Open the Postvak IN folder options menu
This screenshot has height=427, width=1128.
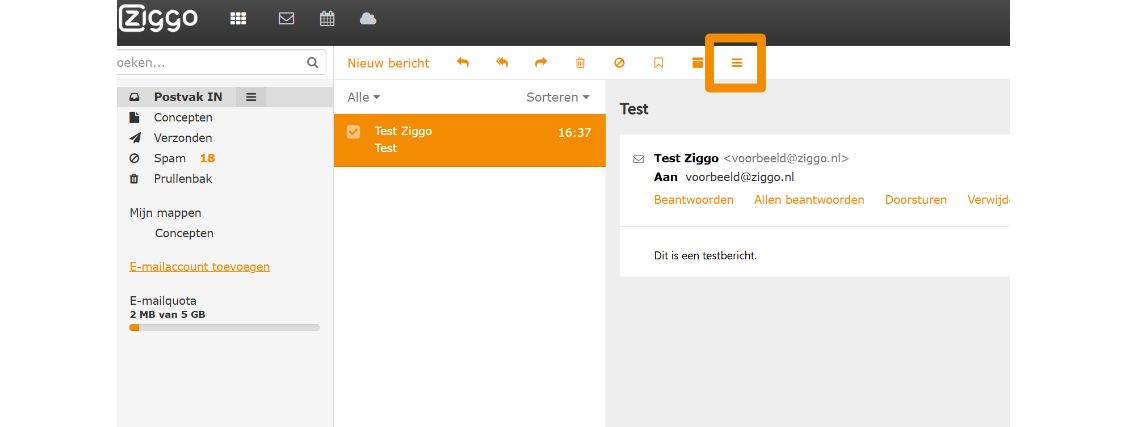pos(251,97)
